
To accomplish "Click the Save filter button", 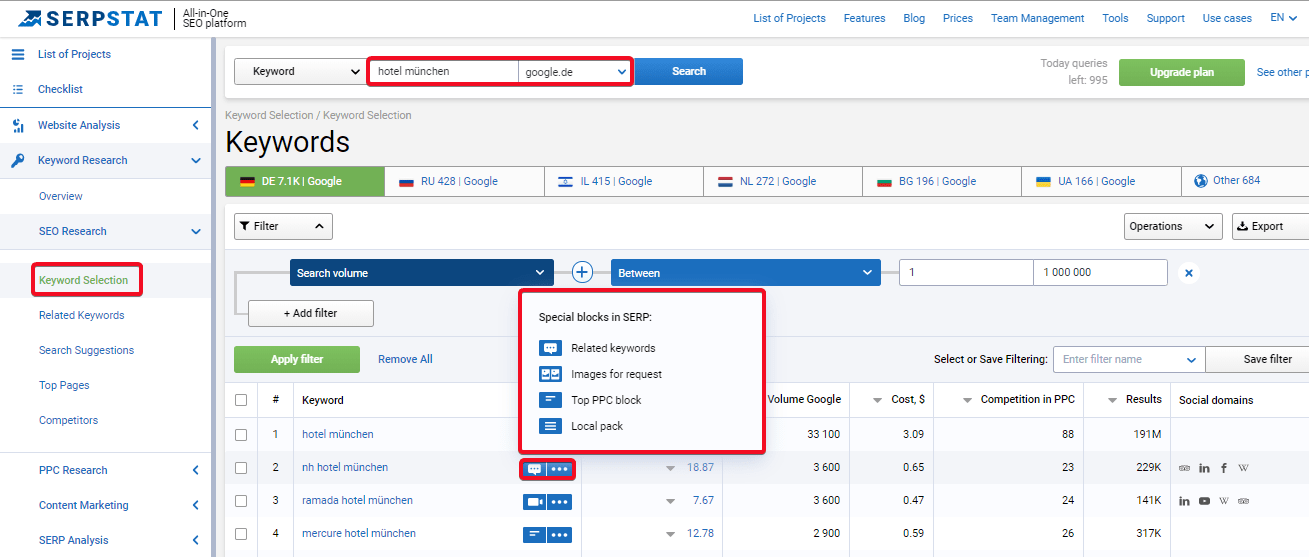I will (x=1258, y=359).
